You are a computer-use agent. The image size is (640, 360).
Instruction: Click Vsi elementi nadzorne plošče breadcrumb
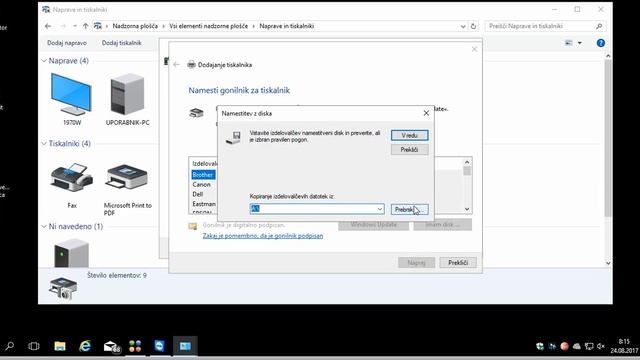pyautogui.click(x=209, y=26)
